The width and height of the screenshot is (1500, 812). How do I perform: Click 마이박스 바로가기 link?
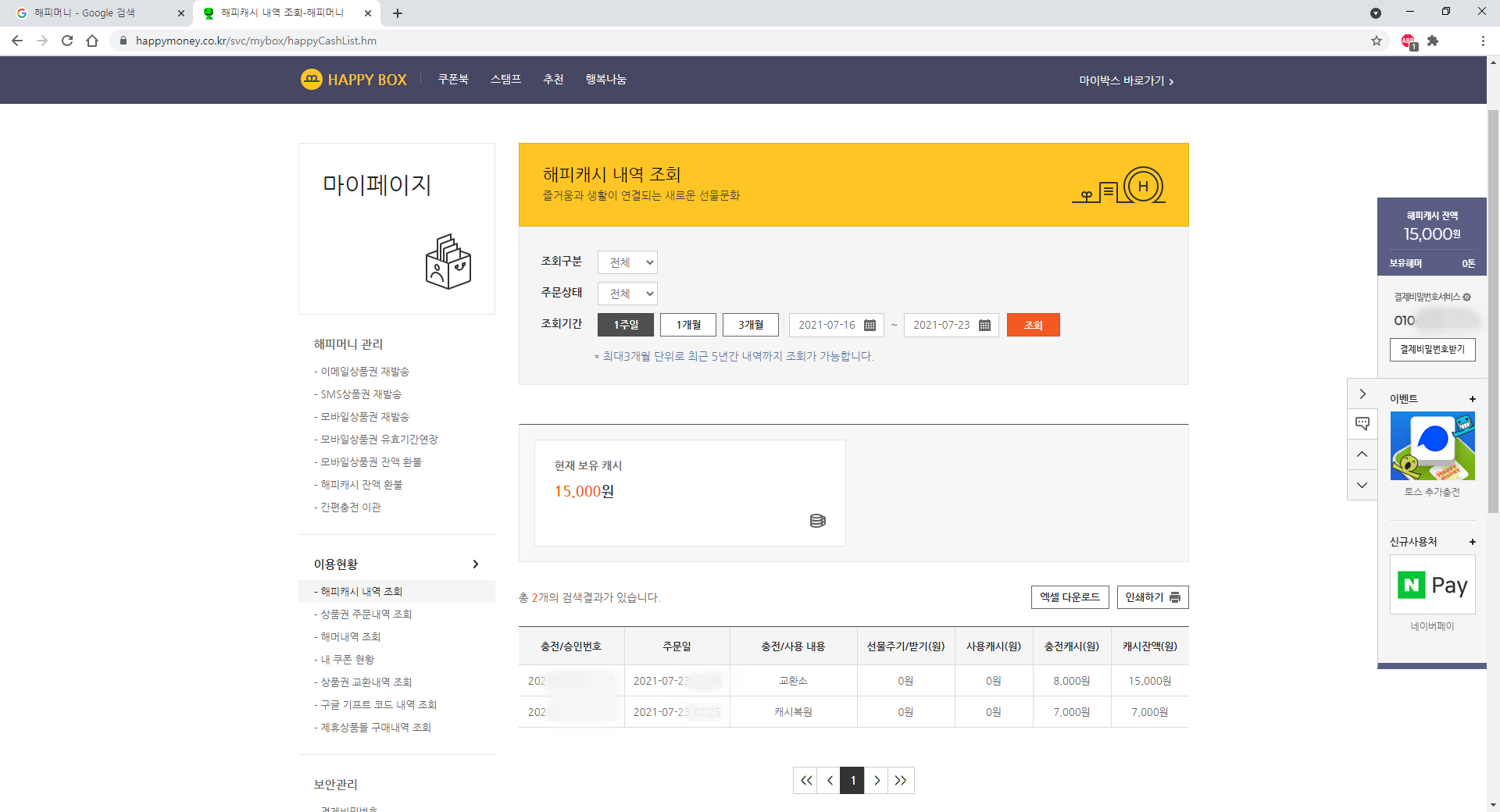1127,81
